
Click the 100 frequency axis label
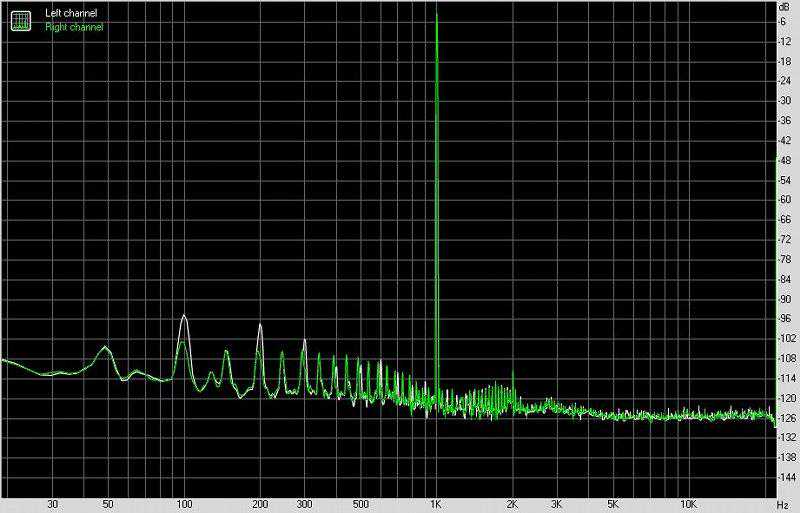(184, 504)
